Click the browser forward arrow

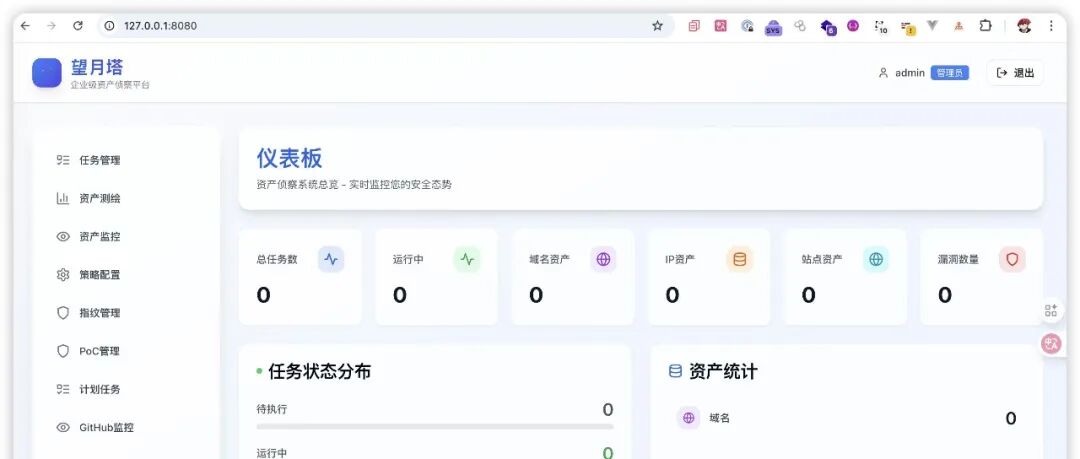(51, 26)
